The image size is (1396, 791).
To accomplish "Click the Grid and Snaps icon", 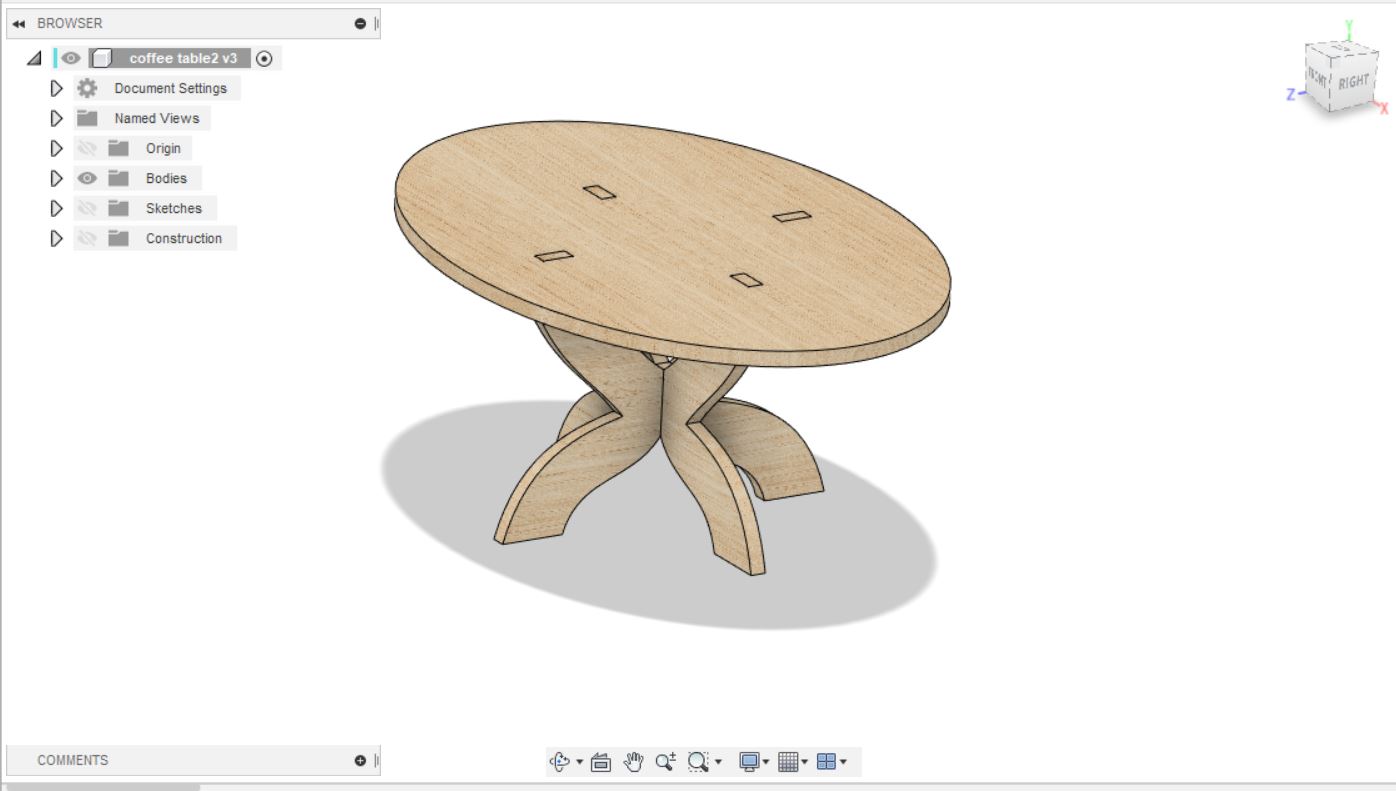I will click(787, 762).
